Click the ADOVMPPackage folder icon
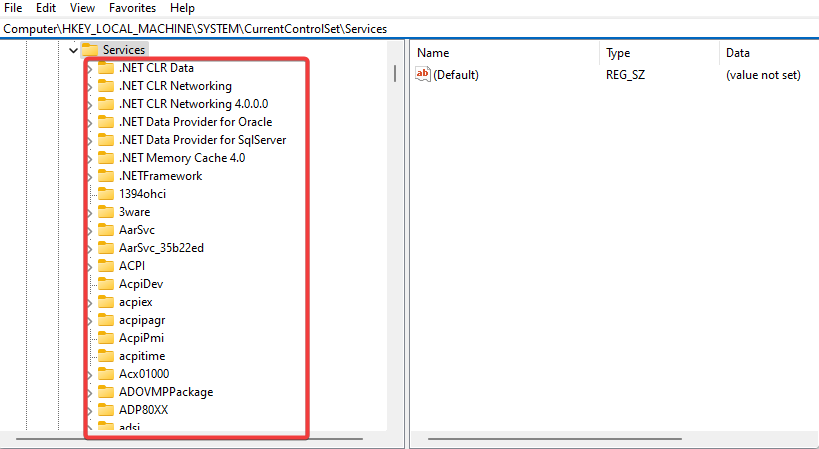Screen dimensions: 819x449 click(x=106, y=392)
